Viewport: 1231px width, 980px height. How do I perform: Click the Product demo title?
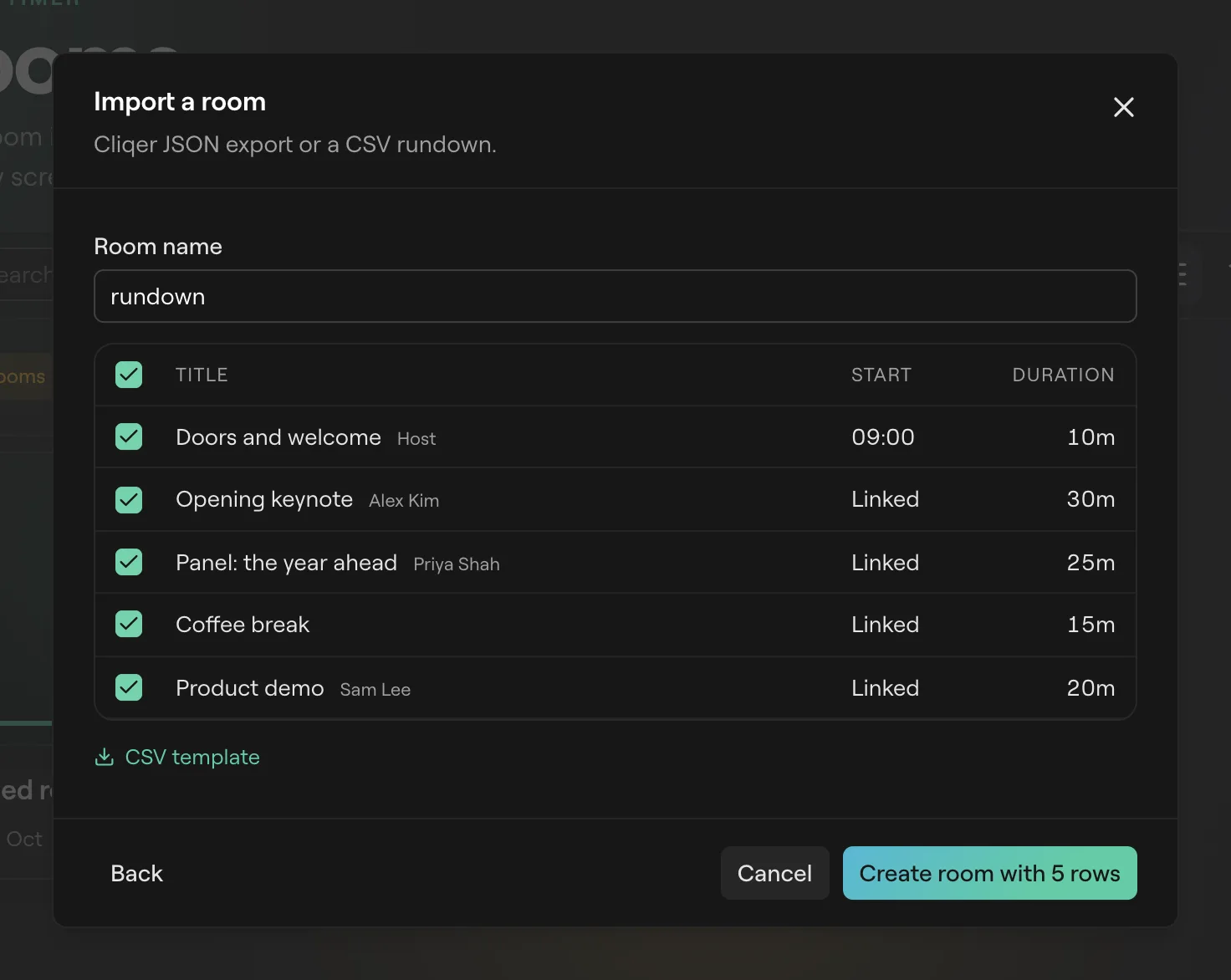pyautogui.click(x=249, y=688)
